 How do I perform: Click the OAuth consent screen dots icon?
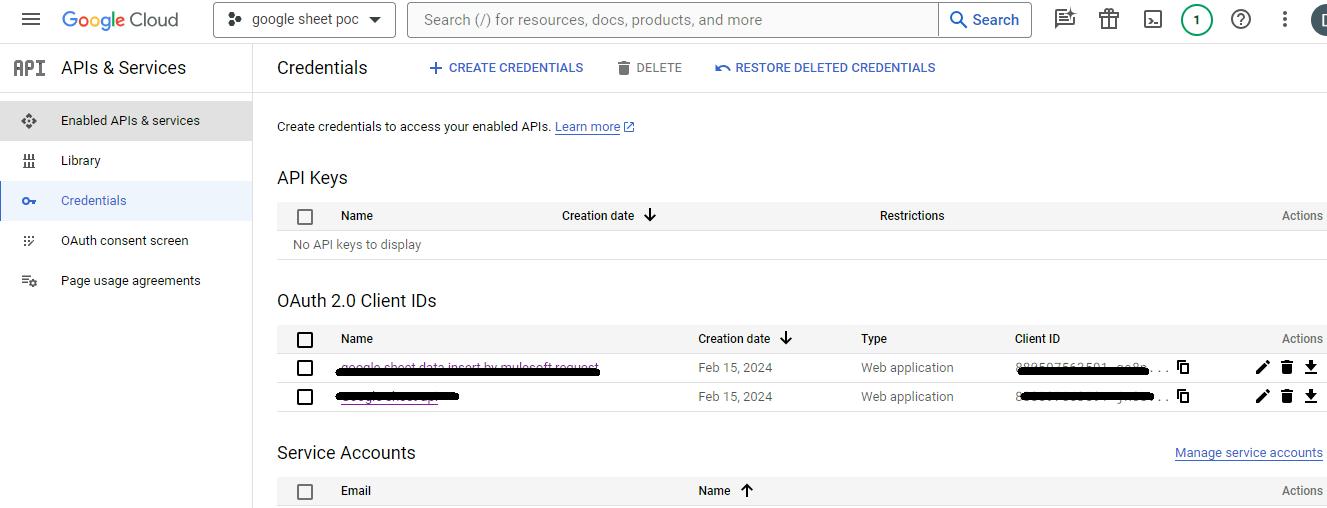tap(29, 241)
